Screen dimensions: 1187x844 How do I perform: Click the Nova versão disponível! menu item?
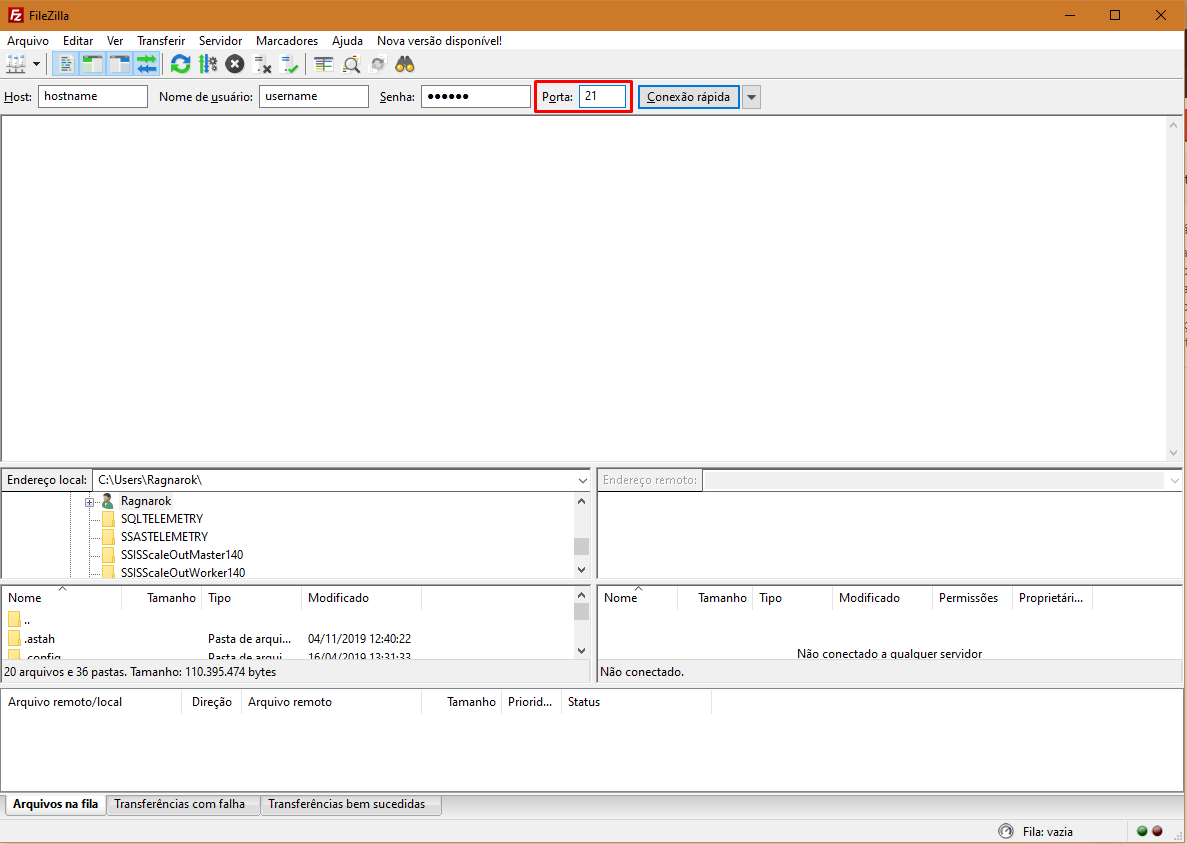[x=439, y=41]
